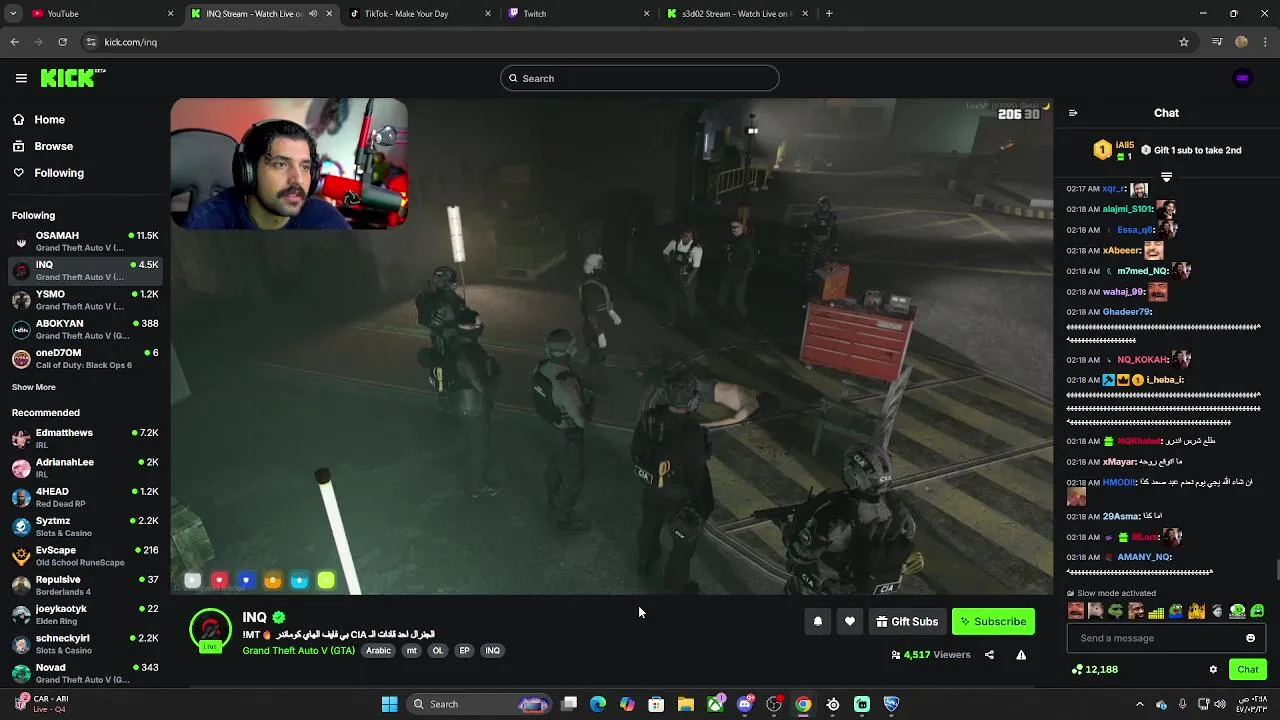
Task: Click the streamer webcam overlay
Action: pyautogui.click(x=289, y=163)
